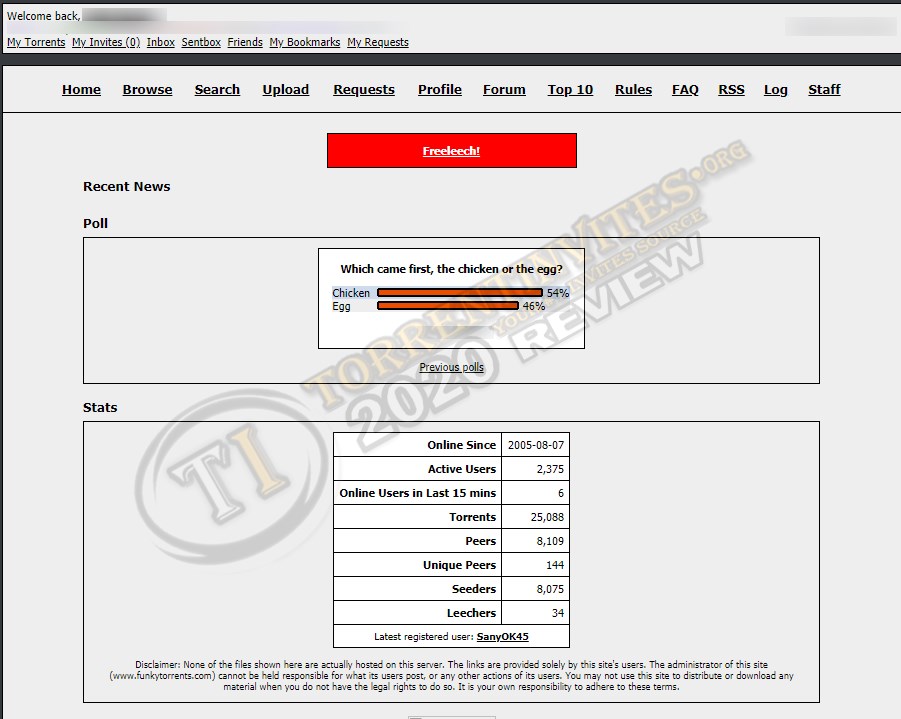Open My Bookmarks link
The image size is (901, 719).
(305, 43)
